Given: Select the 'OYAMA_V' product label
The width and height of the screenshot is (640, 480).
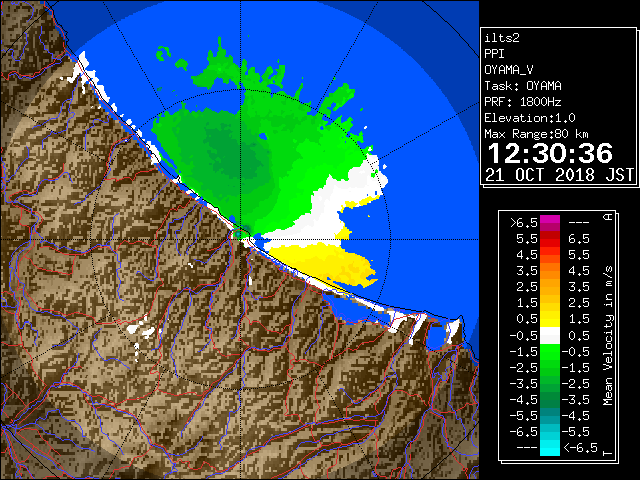Looking at the screenshot, I should pos(509,70).
